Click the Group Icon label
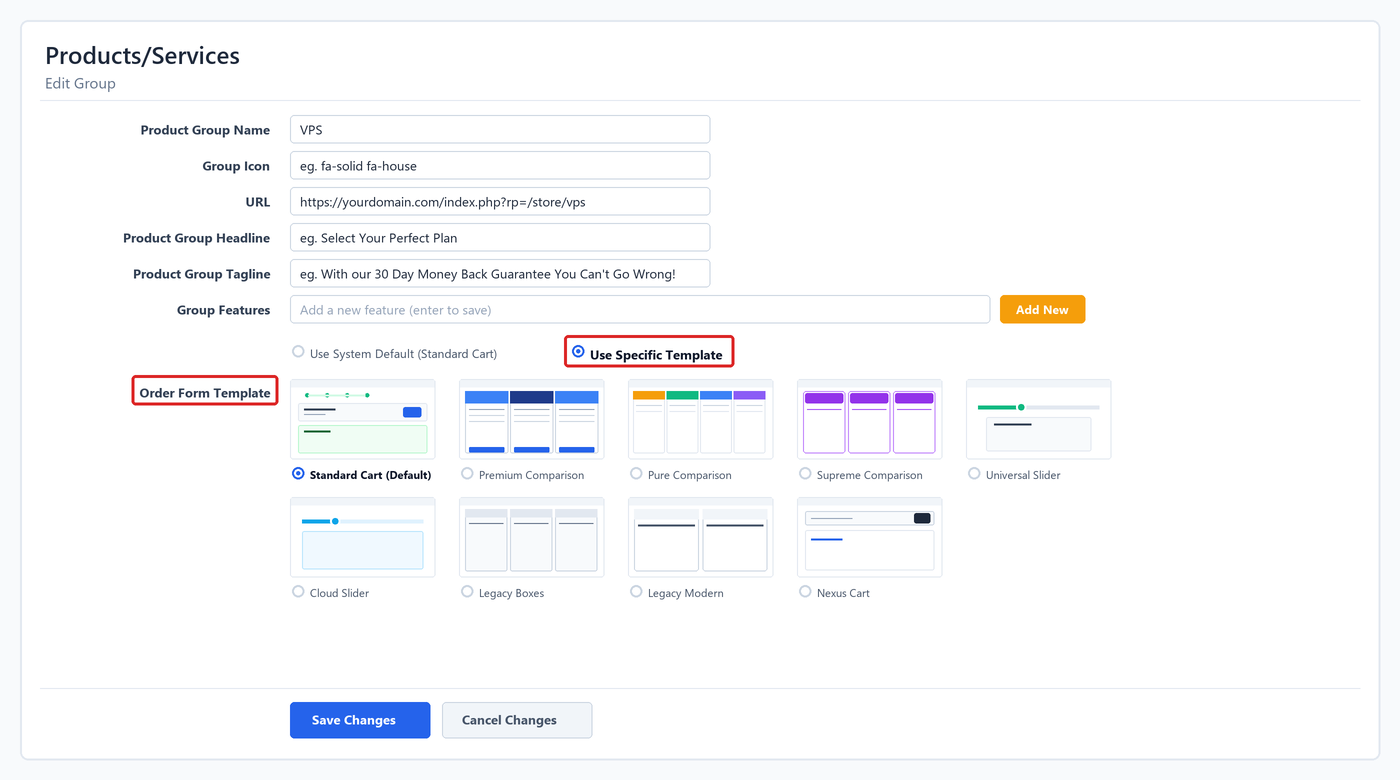1400x780 pixels. pyautogui.click(x=236, y=166)
